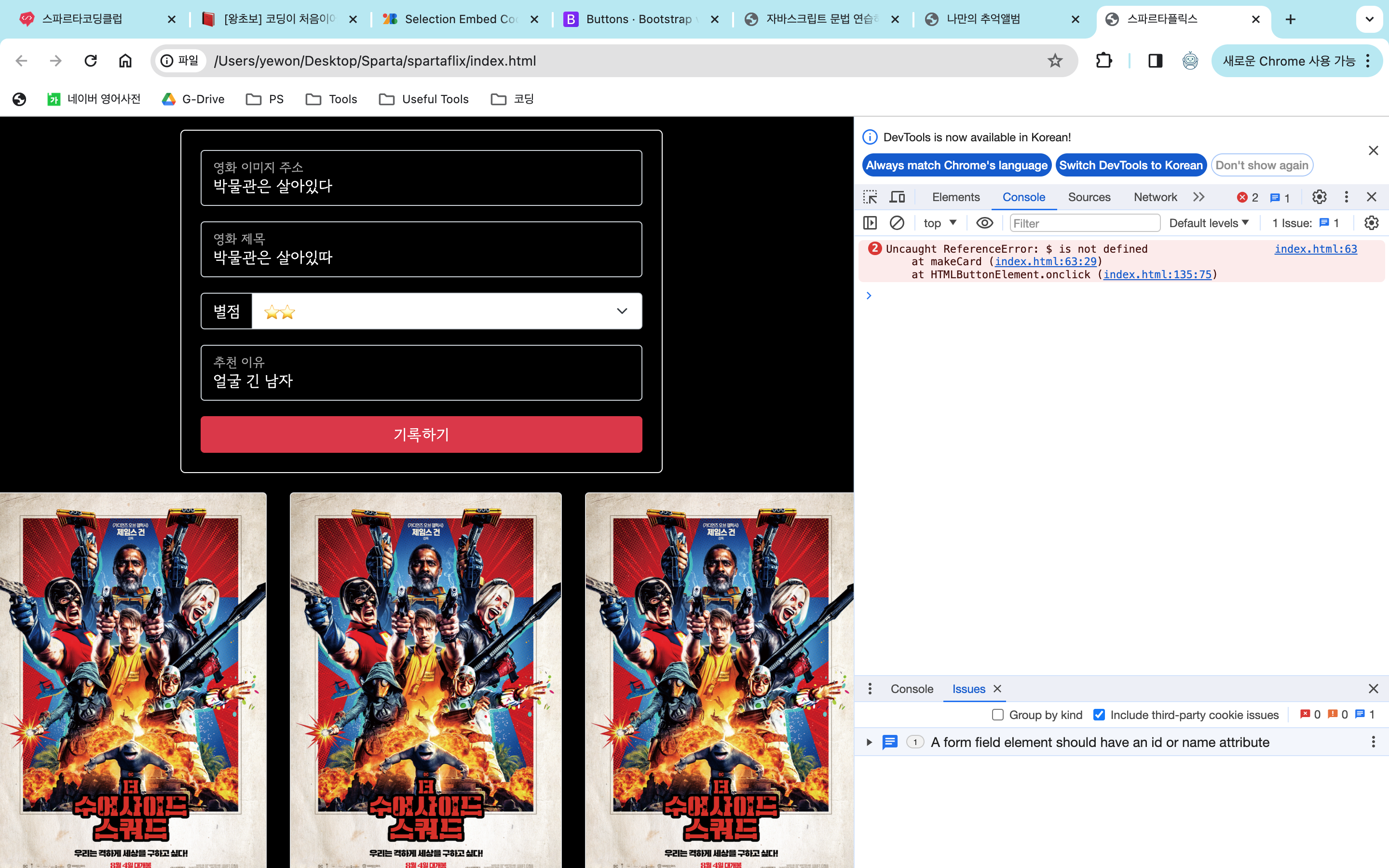Switch to the Sources tab
The image size is (1389, 868).
pos(1089,198)
